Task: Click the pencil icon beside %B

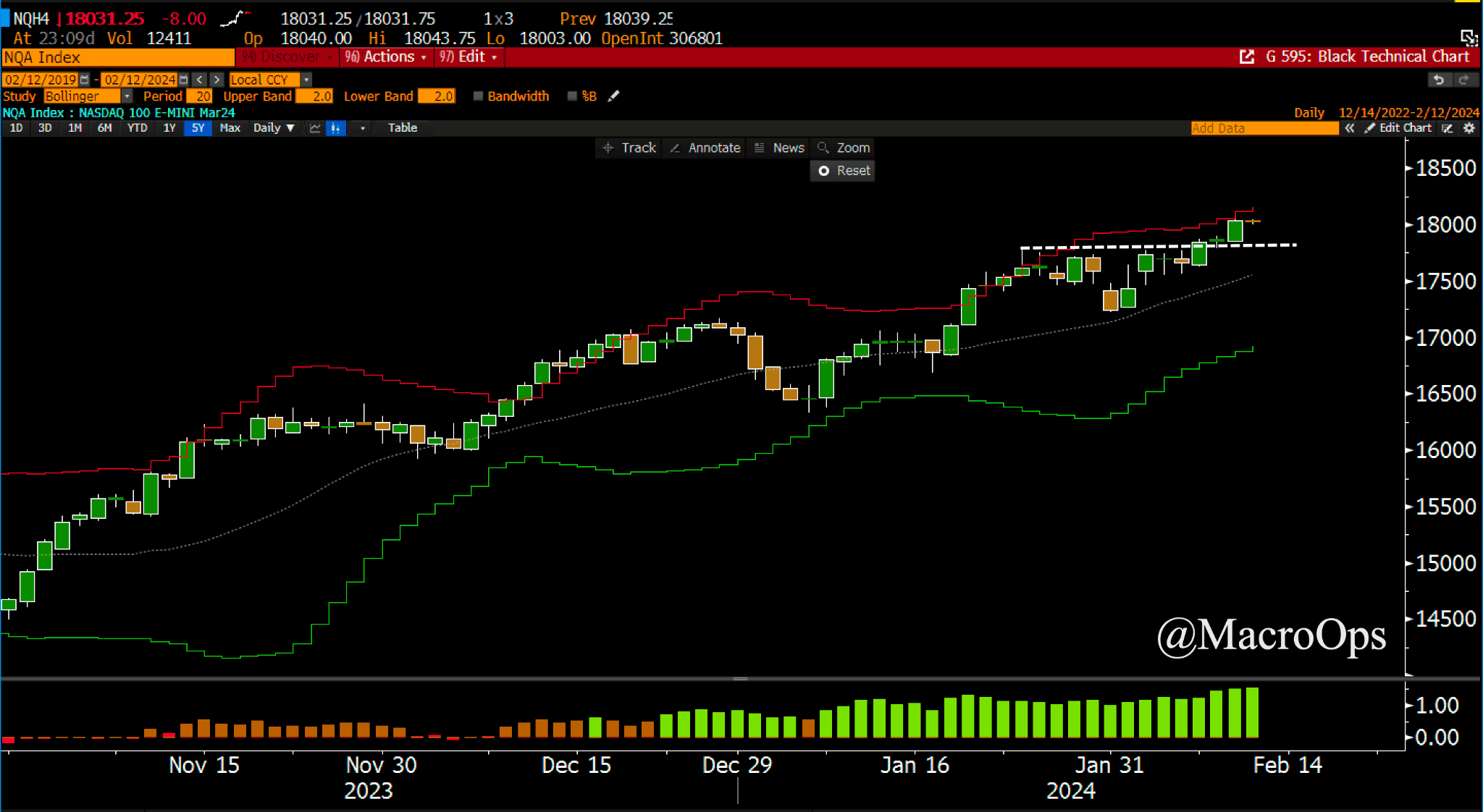Action: tap(613, 96)
